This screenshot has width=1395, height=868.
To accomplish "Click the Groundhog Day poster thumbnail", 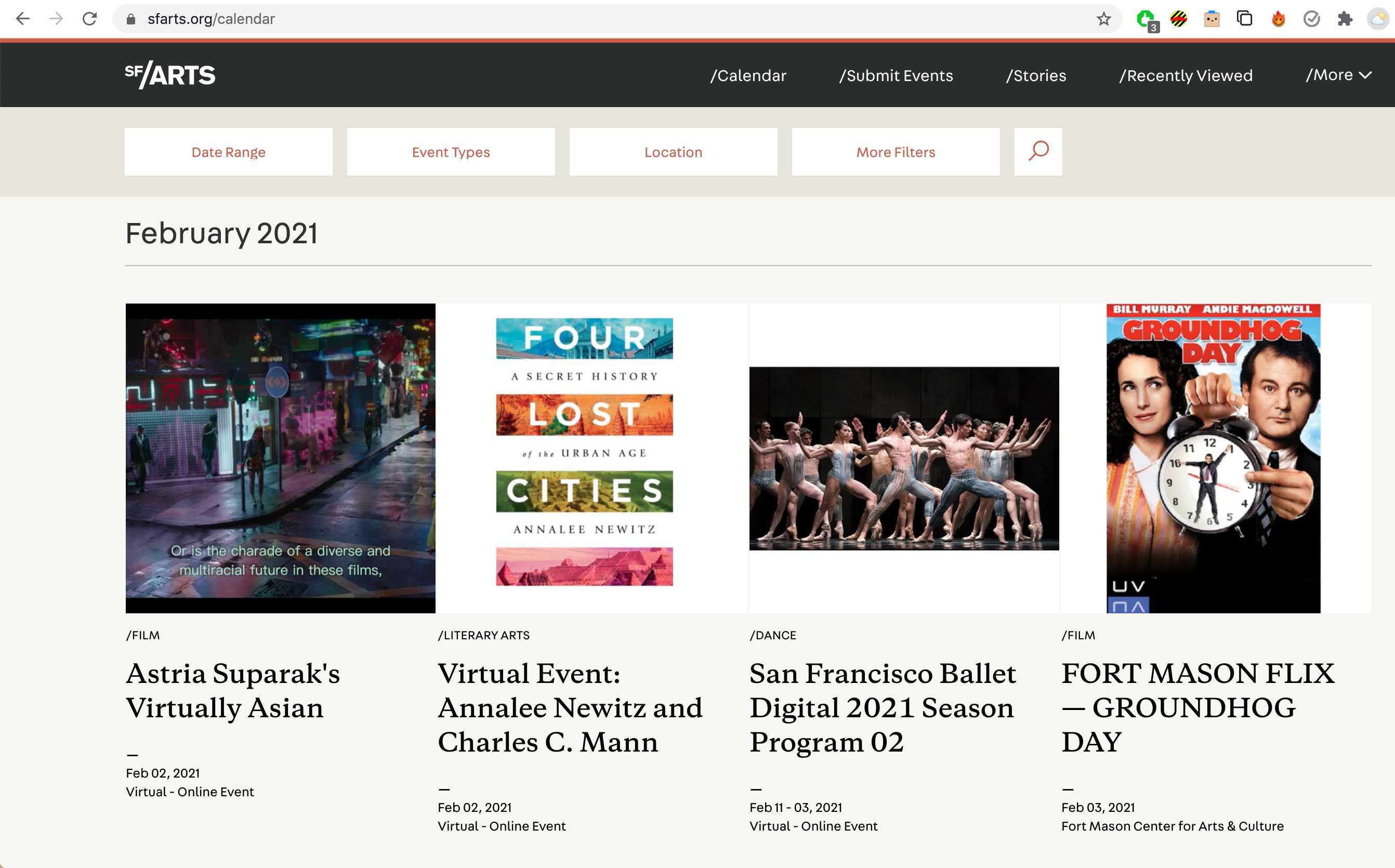I will coord(1213,458).
